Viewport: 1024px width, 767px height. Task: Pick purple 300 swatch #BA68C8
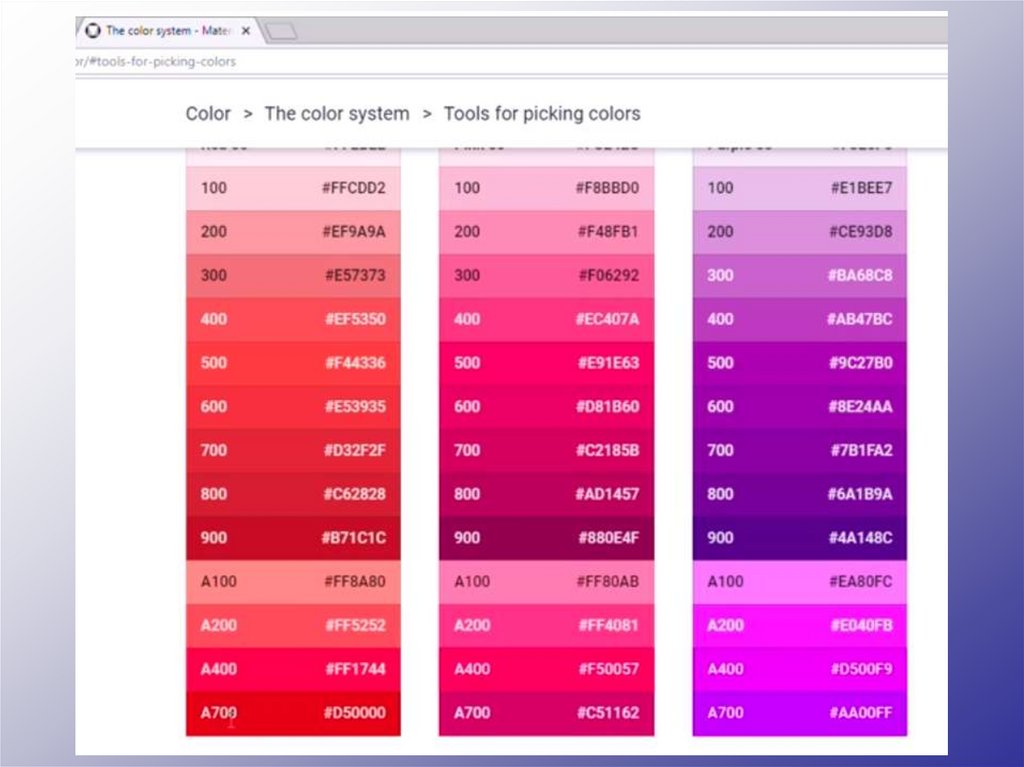click(800, 276)
